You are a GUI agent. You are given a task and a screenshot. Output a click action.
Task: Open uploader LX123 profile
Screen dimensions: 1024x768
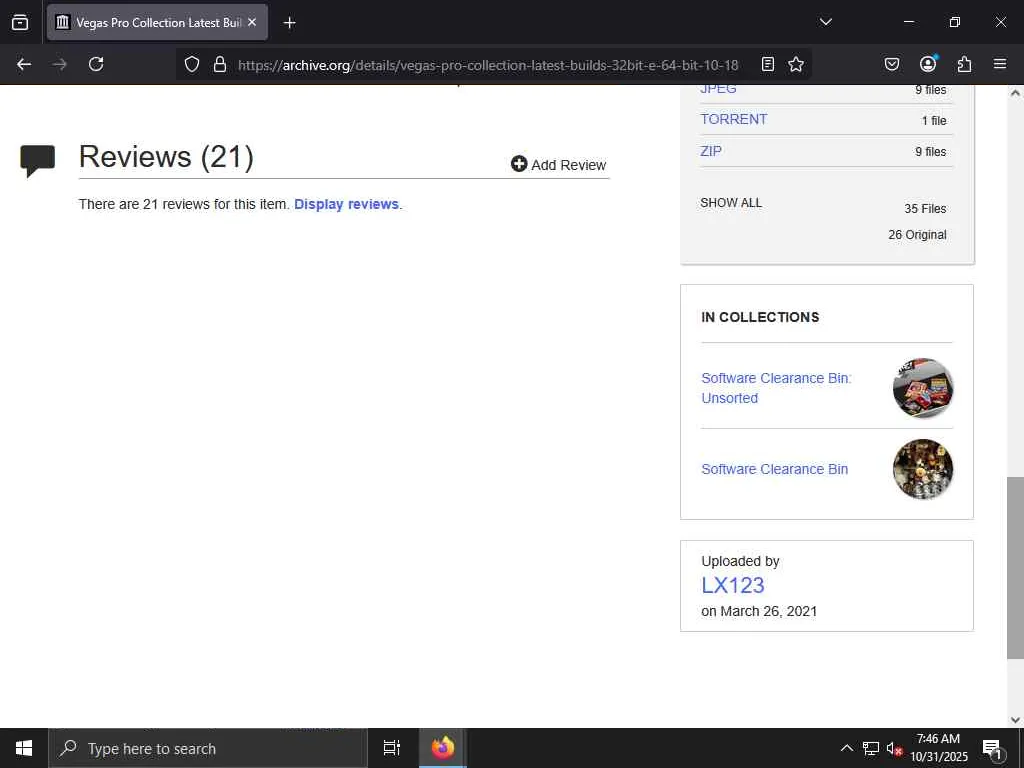[x=733, y=585]
